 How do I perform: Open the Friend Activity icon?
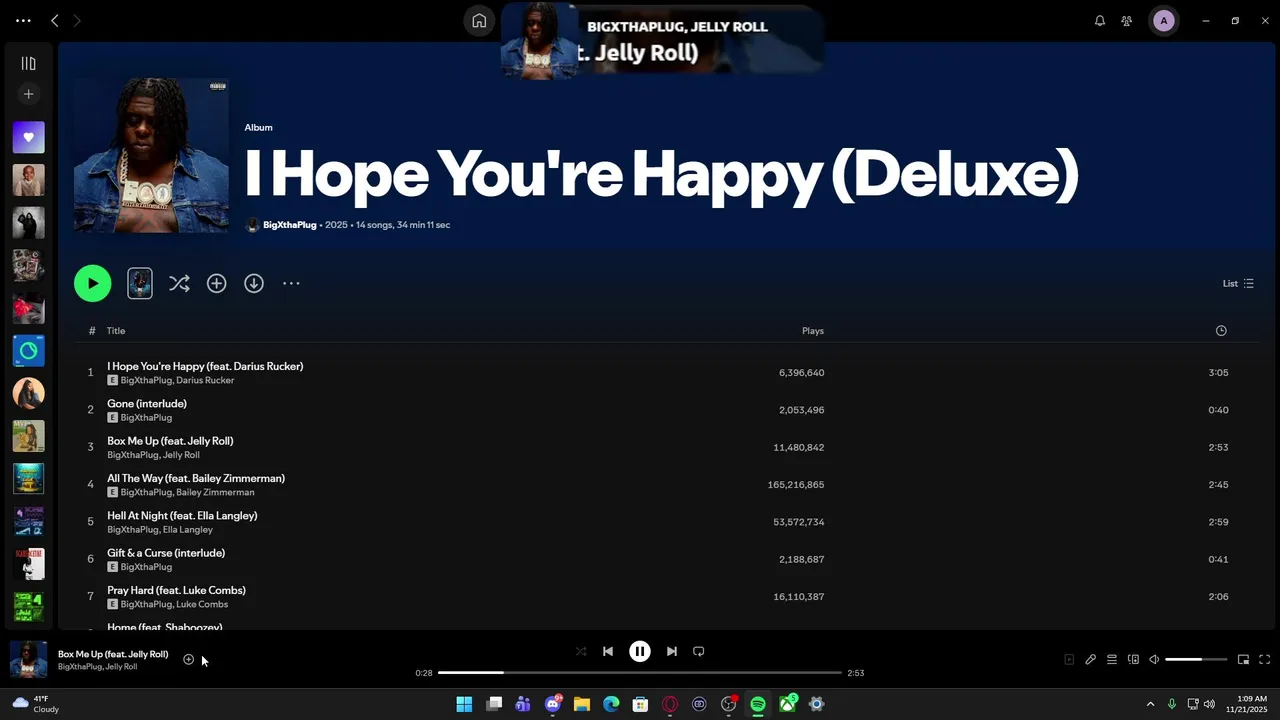(x=1127, y=20)
